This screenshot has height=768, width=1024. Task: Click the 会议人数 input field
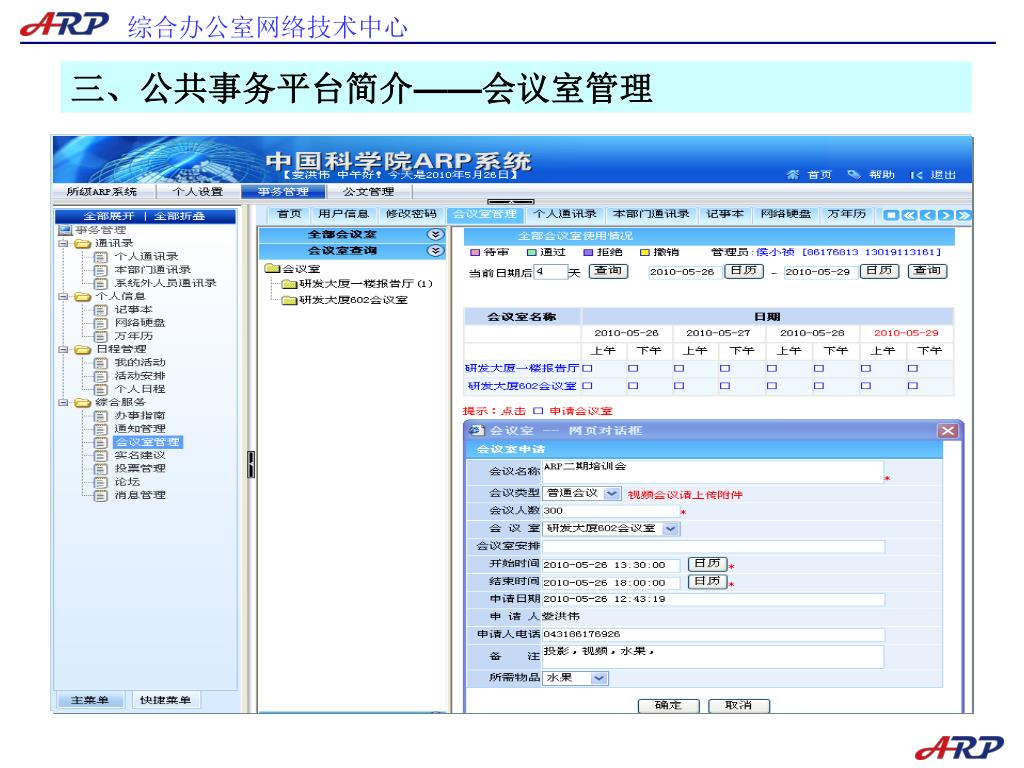coord(611,511)
